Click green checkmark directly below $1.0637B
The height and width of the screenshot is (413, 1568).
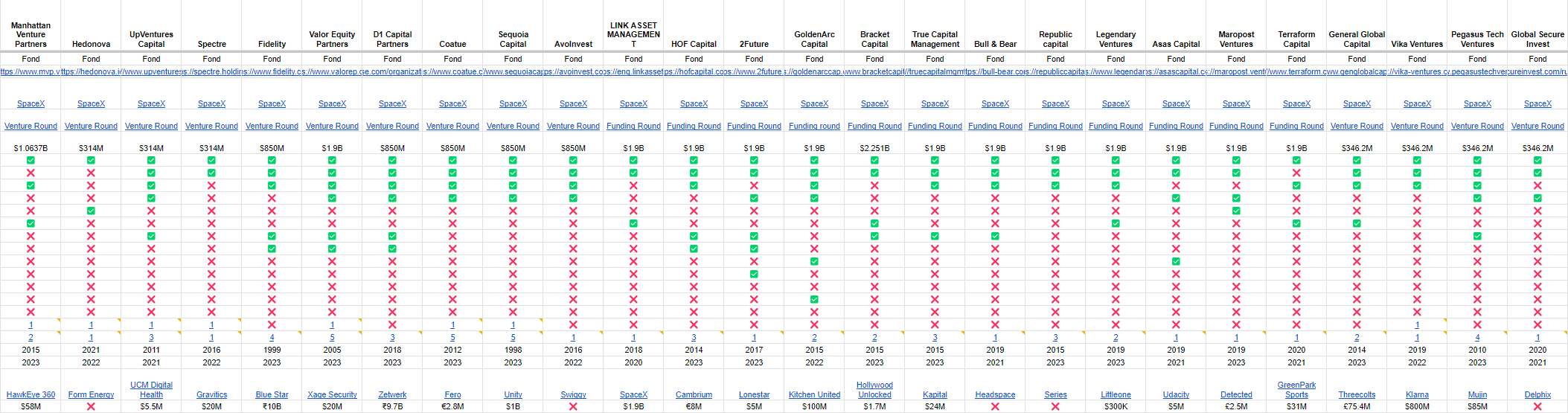(x=31, y=160)
